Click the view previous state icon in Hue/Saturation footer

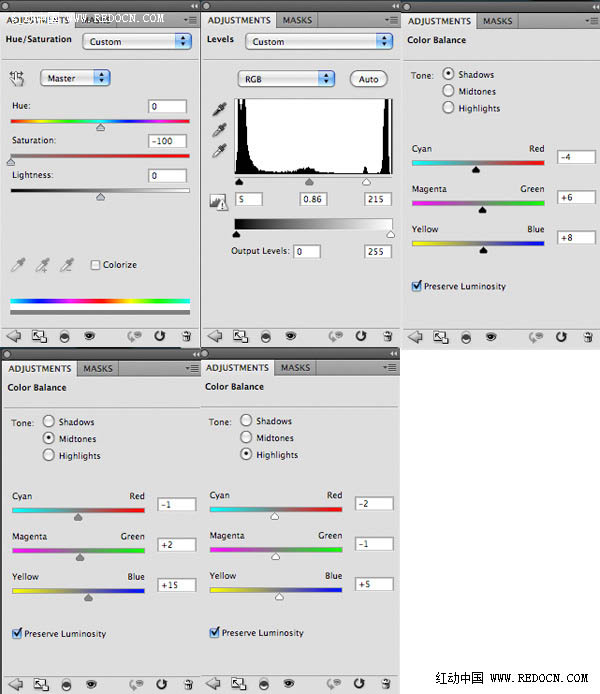[135, 336]
